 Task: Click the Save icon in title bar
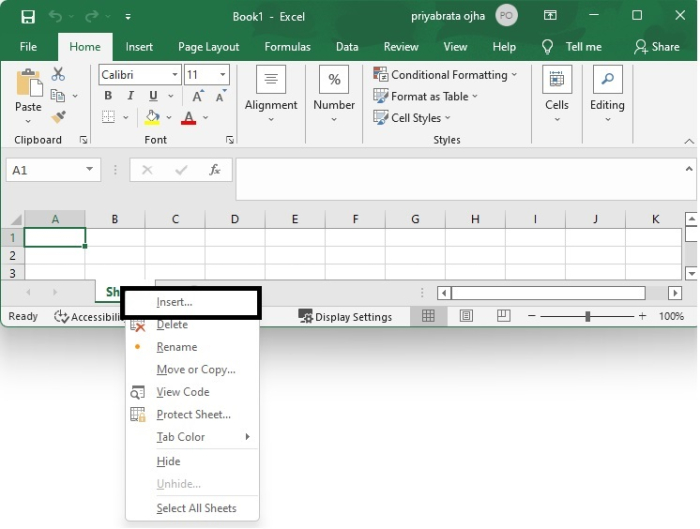click(27, 16)
